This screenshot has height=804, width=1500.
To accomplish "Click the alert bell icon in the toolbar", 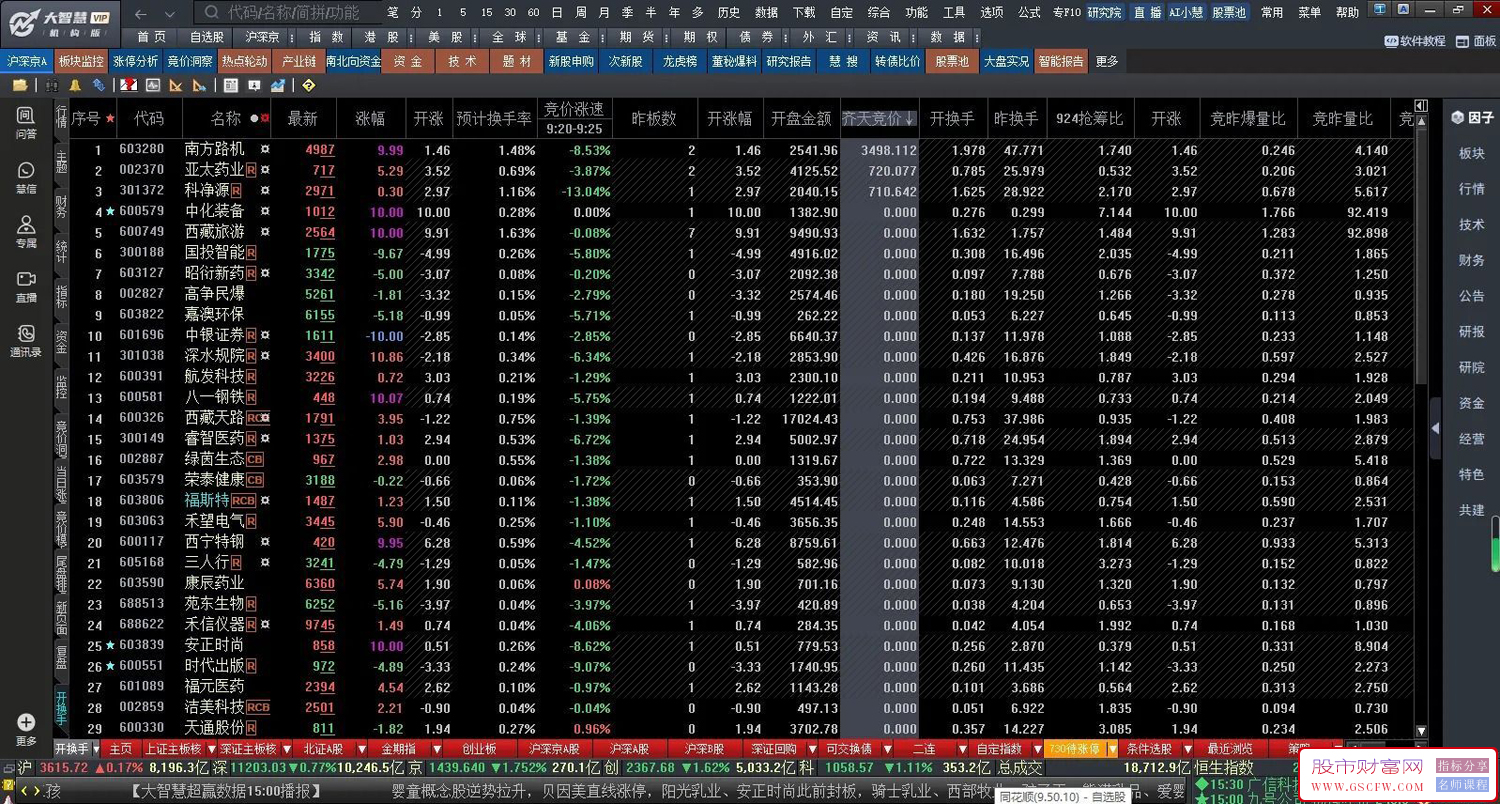I will (75, 86).
